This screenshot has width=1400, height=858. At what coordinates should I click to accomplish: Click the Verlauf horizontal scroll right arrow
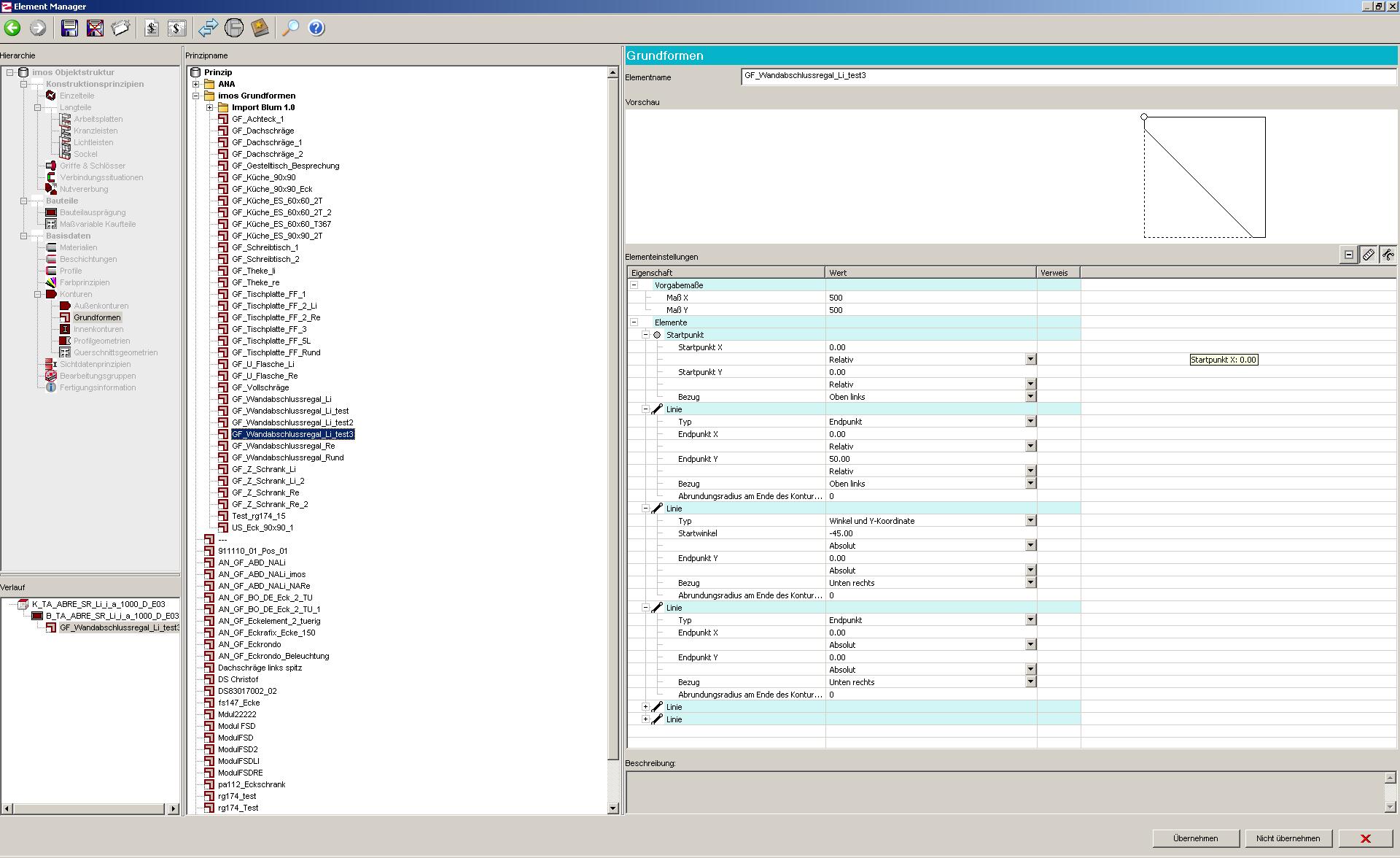click(x=173, y=808)
